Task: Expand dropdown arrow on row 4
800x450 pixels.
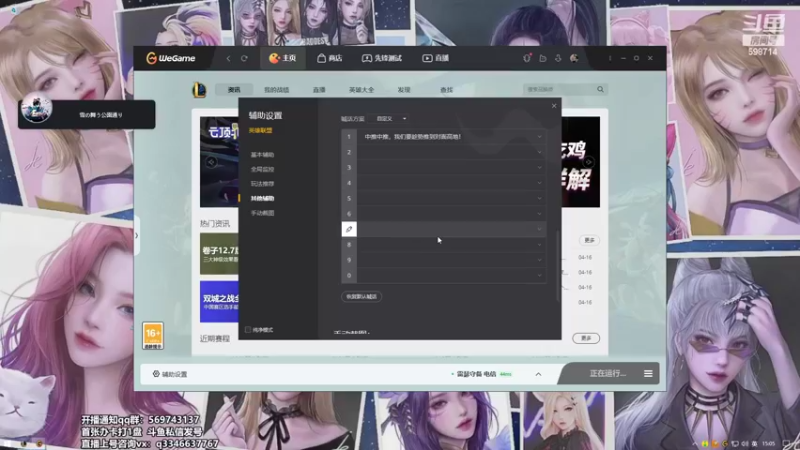Action: [x=539, y=183]
